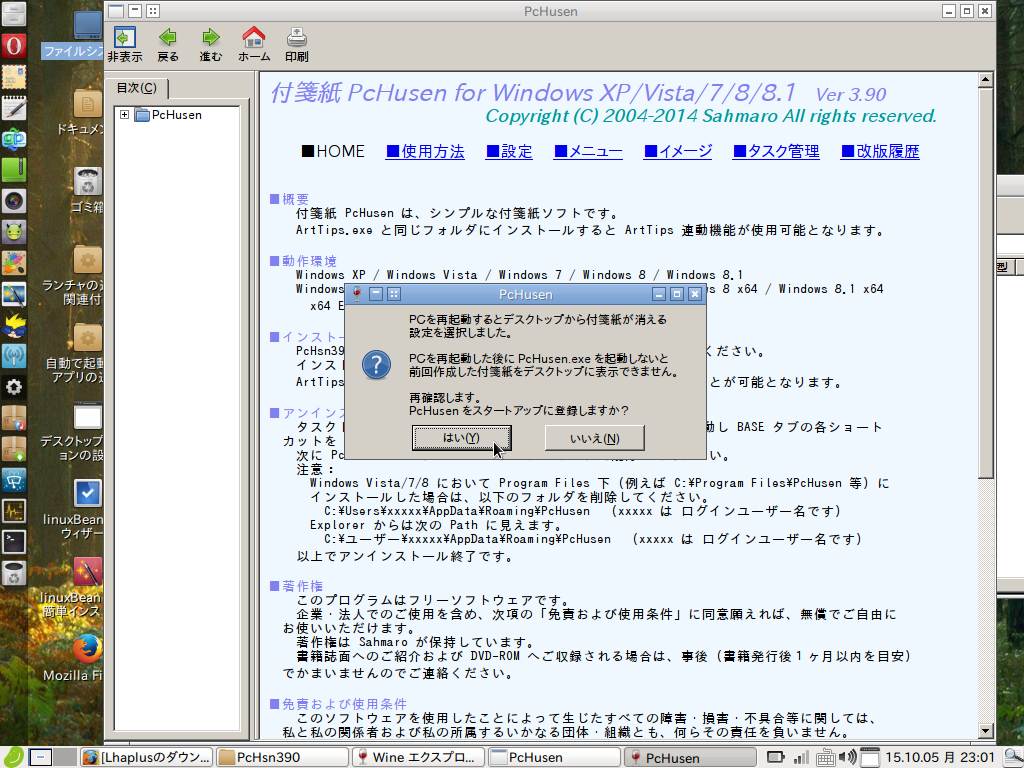The height and width of the screenshot is (768, 1024).
Task: Click the magnifier search icon in taskbar
Action: (x=1014, y=758)
